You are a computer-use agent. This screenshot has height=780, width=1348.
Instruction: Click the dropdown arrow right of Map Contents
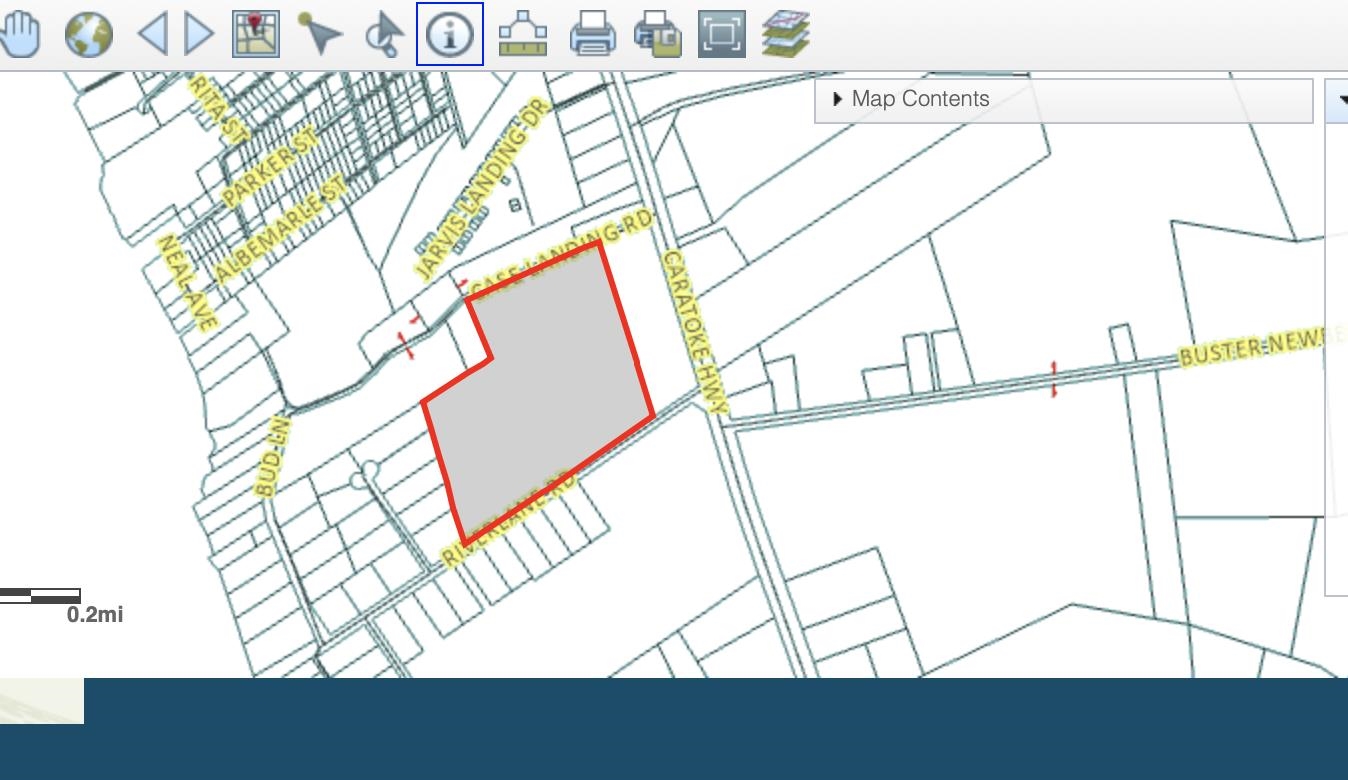tap(1340, 100)
